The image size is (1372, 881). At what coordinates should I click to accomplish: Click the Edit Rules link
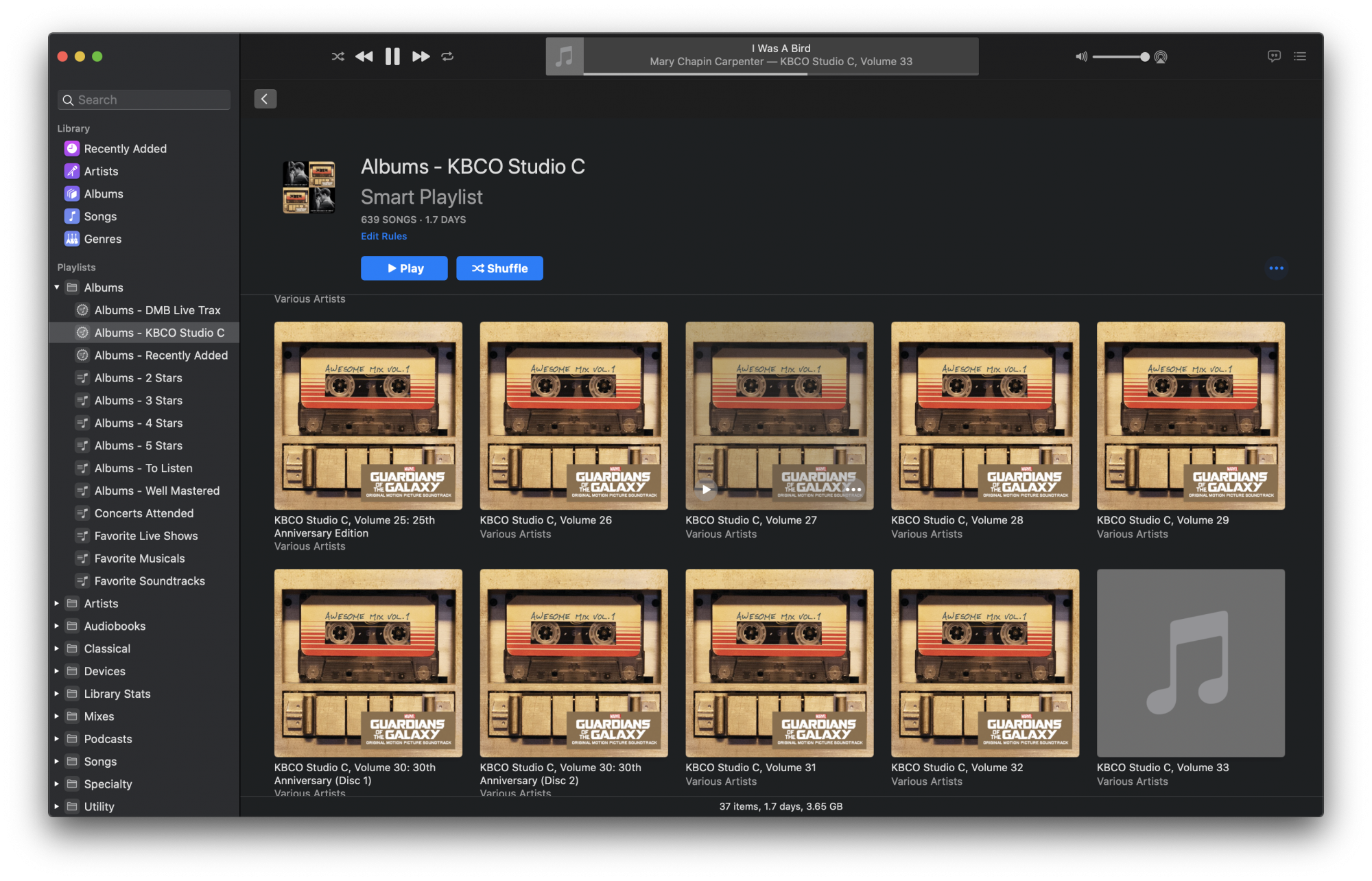(383, 236)
